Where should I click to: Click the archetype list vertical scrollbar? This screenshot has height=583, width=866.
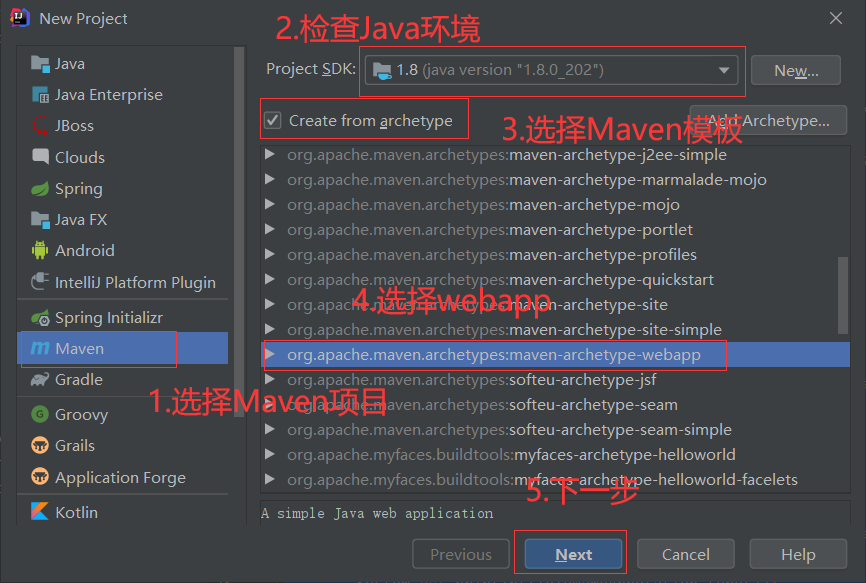pyautogui.click(x=843, y=295)
